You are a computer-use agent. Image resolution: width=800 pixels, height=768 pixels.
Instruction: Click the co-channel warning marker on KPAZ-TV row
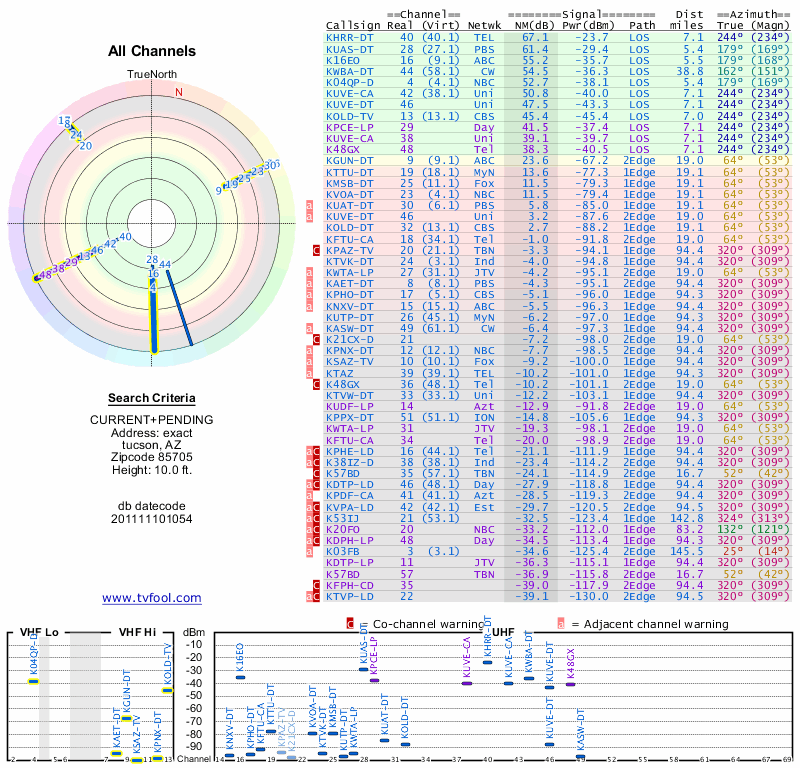click(x=316, y=251)
